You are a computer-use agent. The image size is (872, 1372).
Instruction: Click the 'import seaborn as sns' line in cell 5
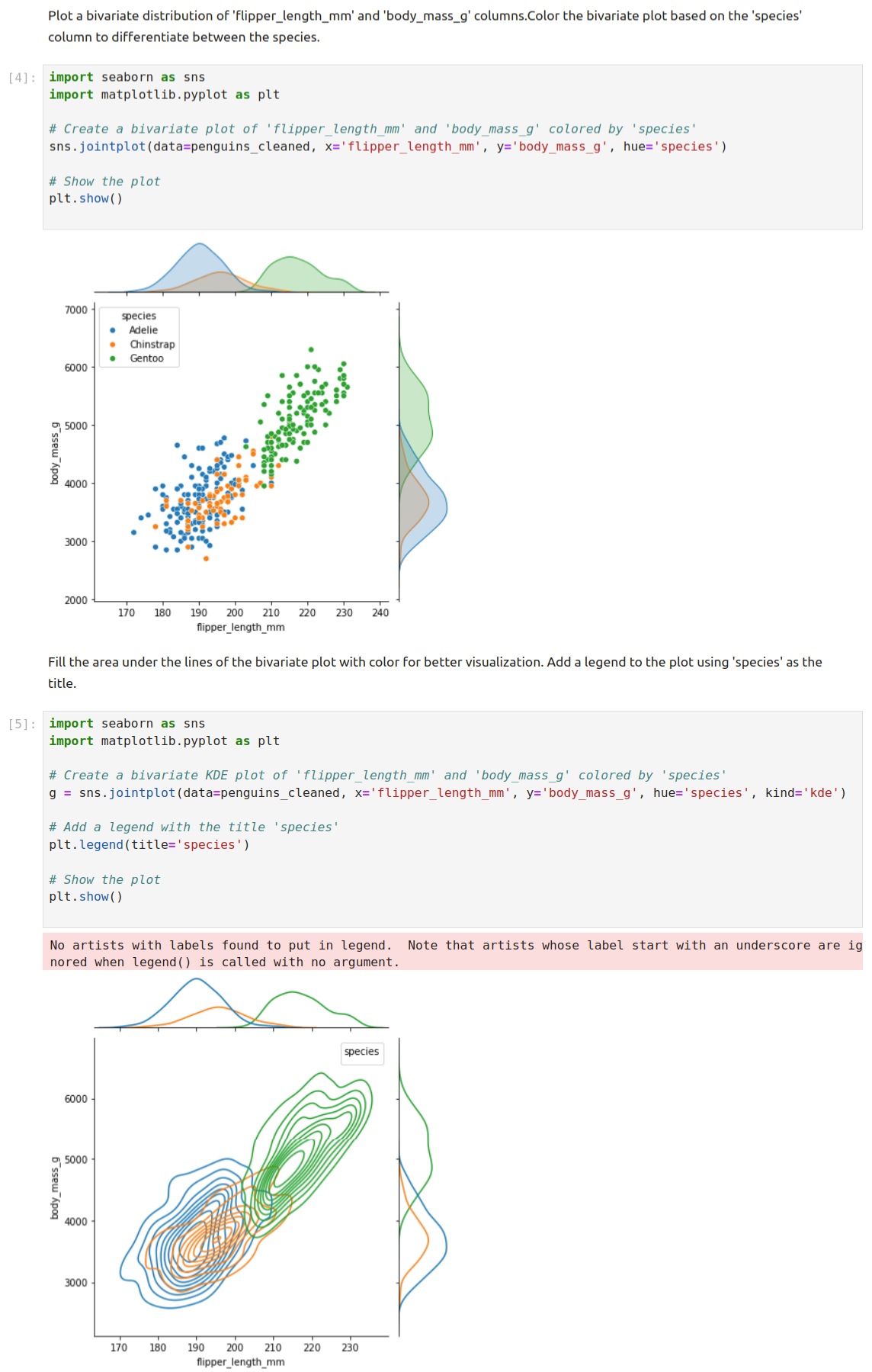(127, 724)
